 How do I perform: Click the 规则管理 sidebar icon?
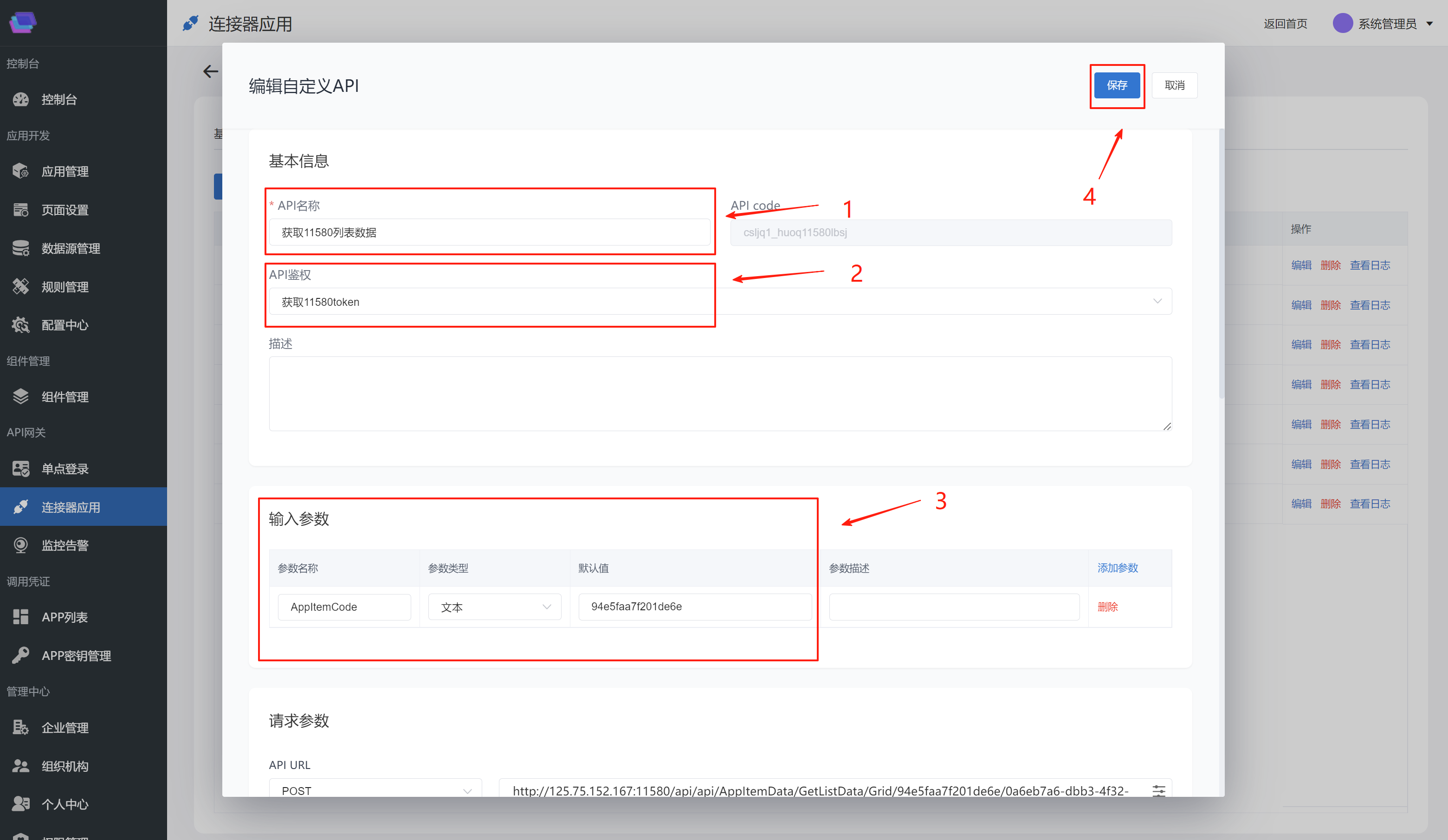pos(21,287)
